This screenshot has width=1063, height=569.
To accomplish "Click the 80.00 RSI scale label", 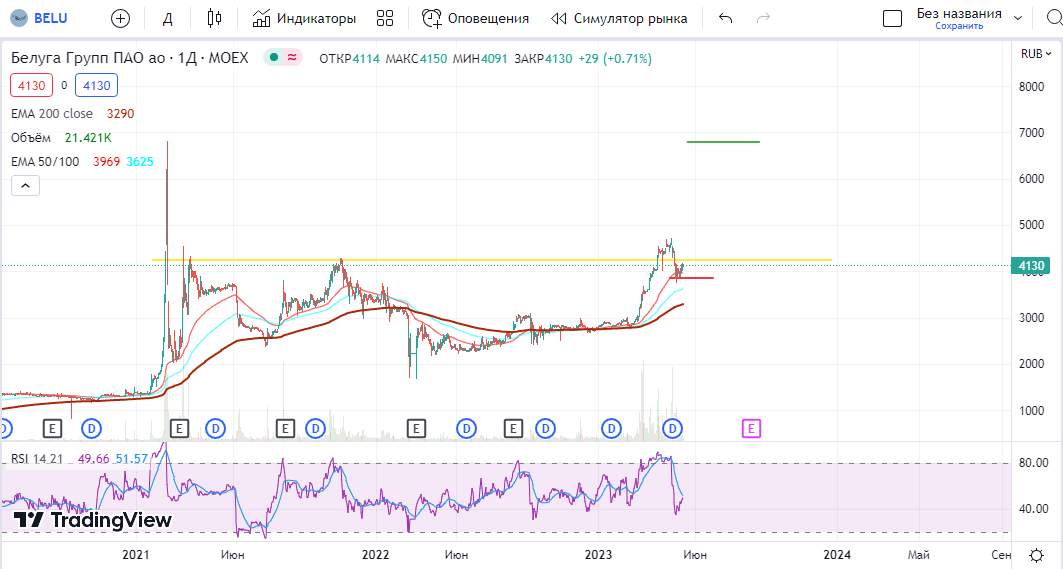I will coord(1034,463).
